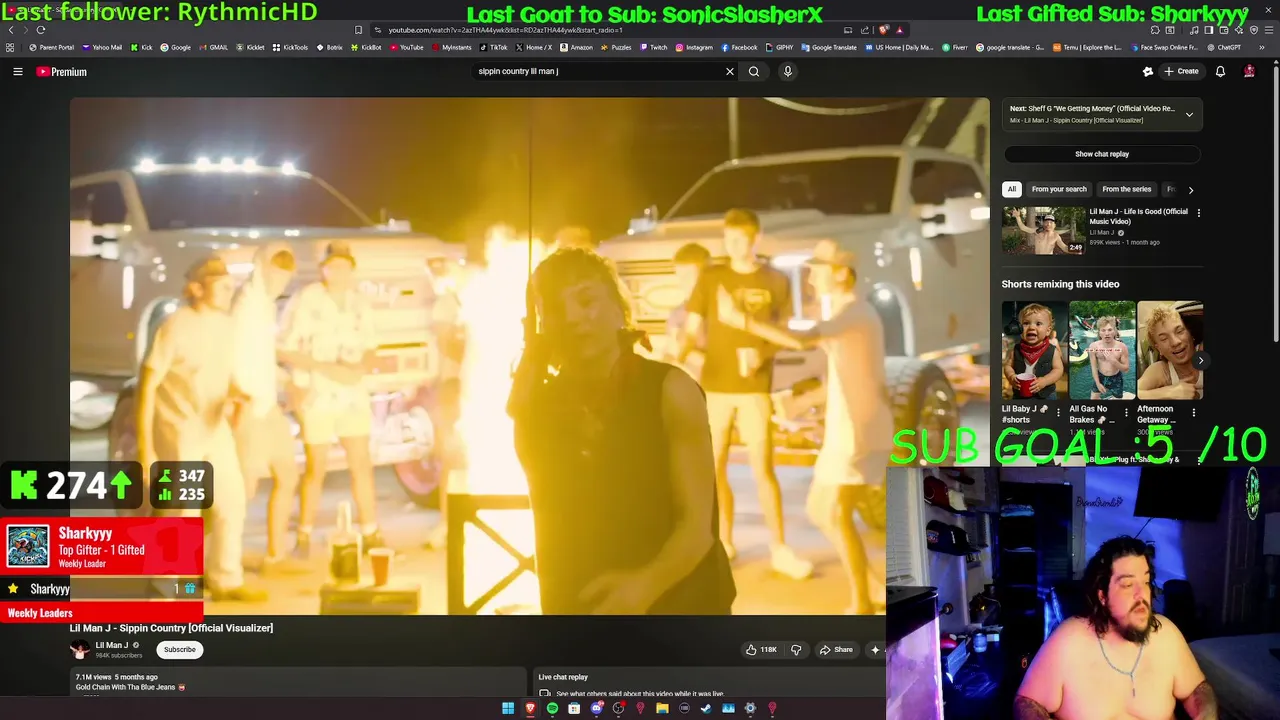Go to the YouTube Premium home logo

(62, 71)
